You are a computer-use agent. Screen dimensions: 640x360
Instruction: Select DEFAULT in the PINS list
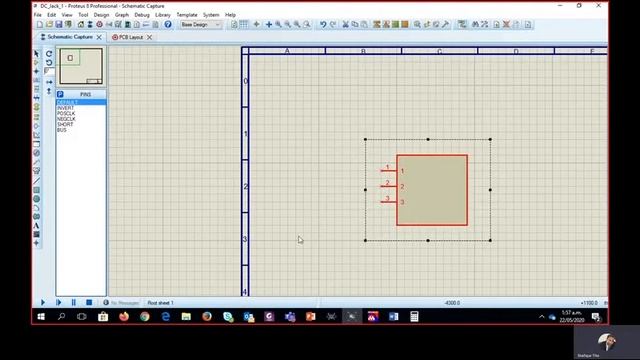tap(81, 102)
